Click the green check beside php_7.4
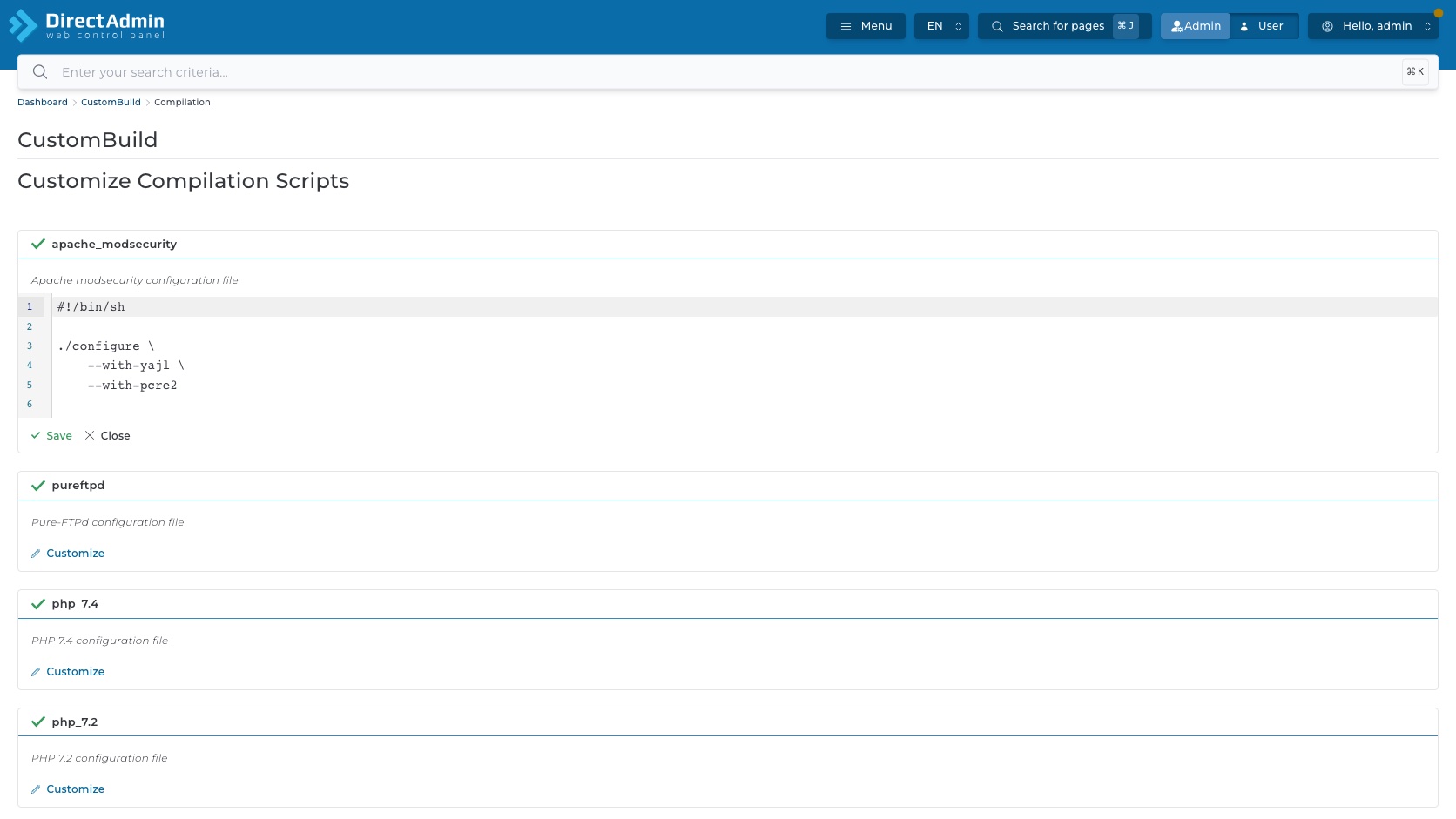This screenshot has width=1456, height=819. coord(38,604)
